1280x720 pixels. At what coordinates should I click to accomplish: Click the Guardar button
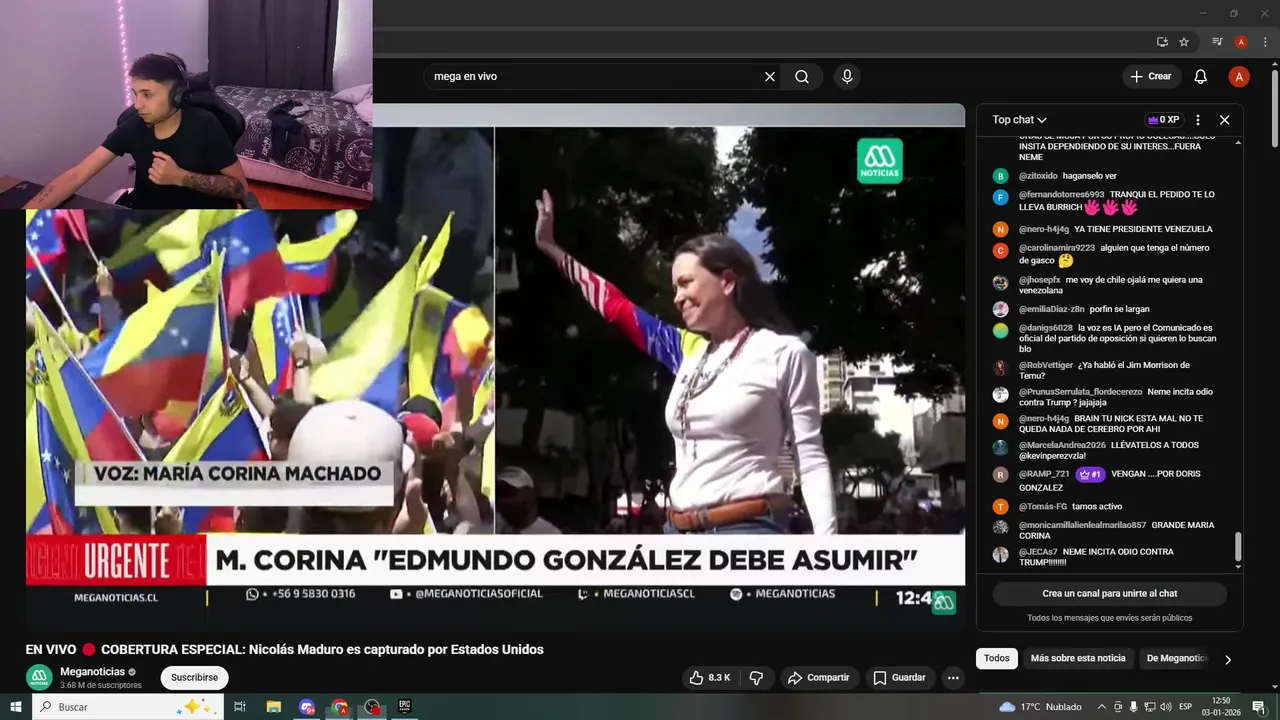899,678
